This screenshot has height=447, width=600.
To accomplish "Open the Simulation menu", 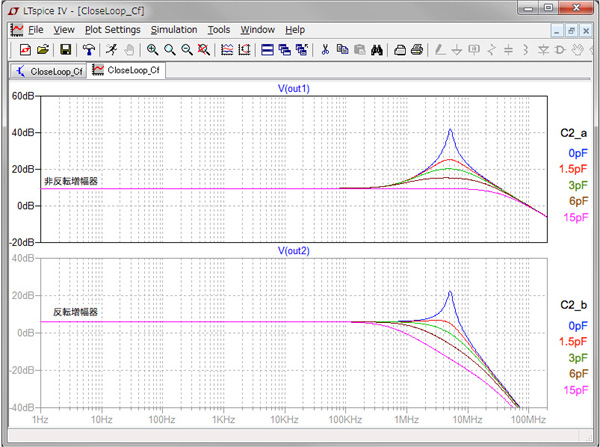I will 173,30.
